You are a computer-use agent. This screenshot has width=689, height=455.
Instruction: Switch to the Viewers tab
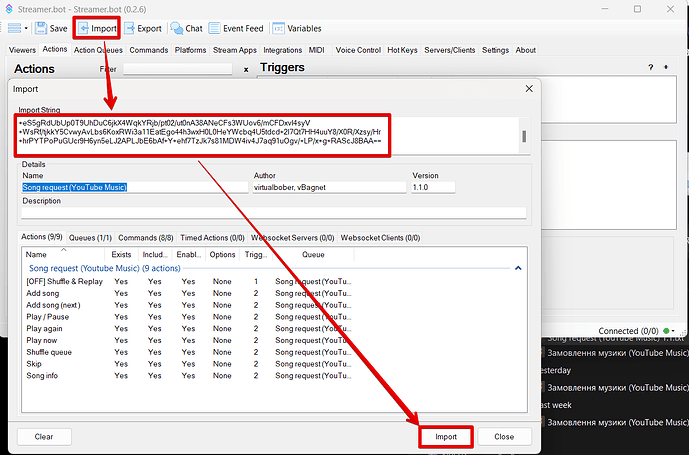coord(22,50)
